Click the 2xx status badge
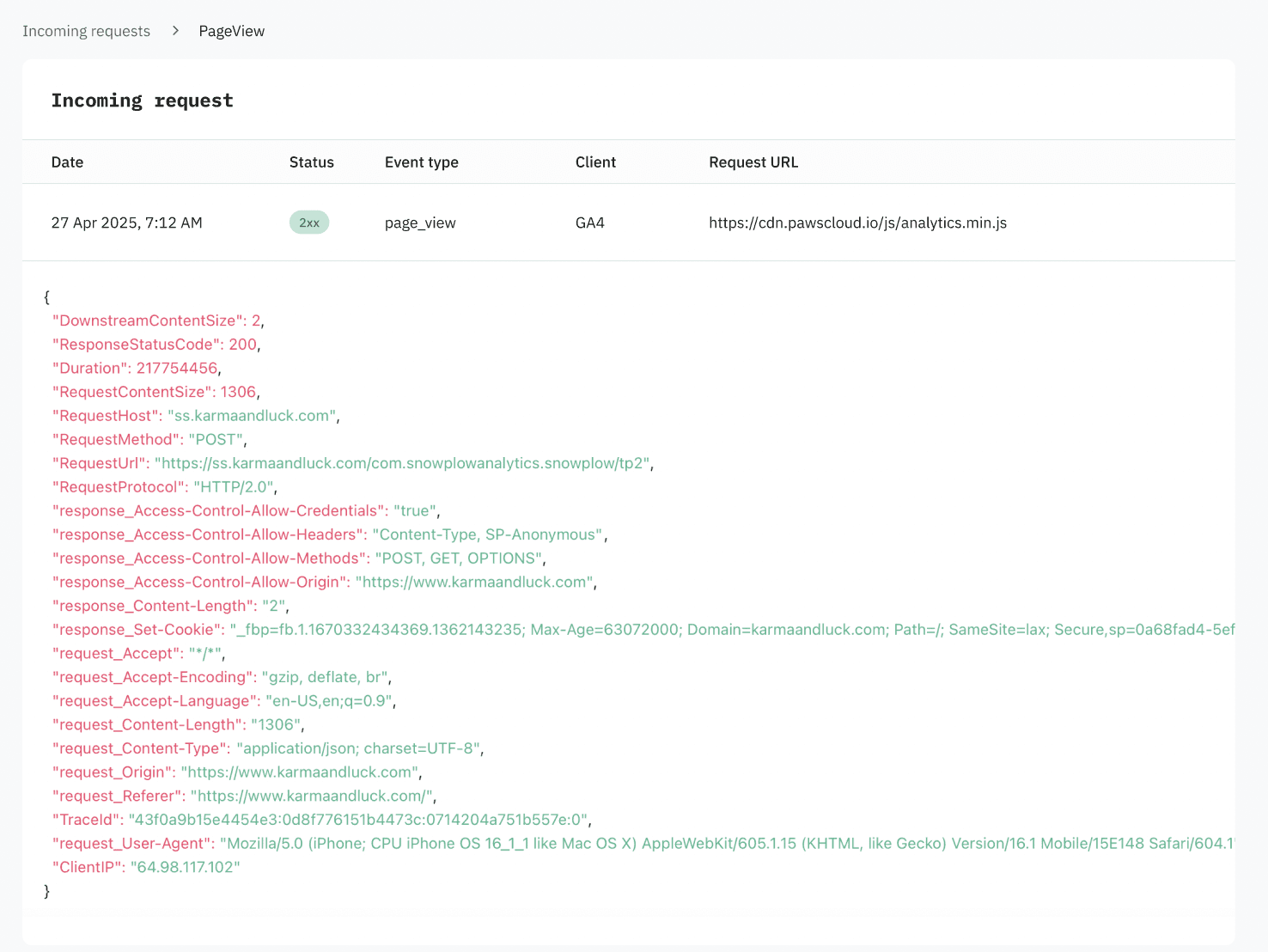Screen dimensions: 1268x952 coord(308,222)
